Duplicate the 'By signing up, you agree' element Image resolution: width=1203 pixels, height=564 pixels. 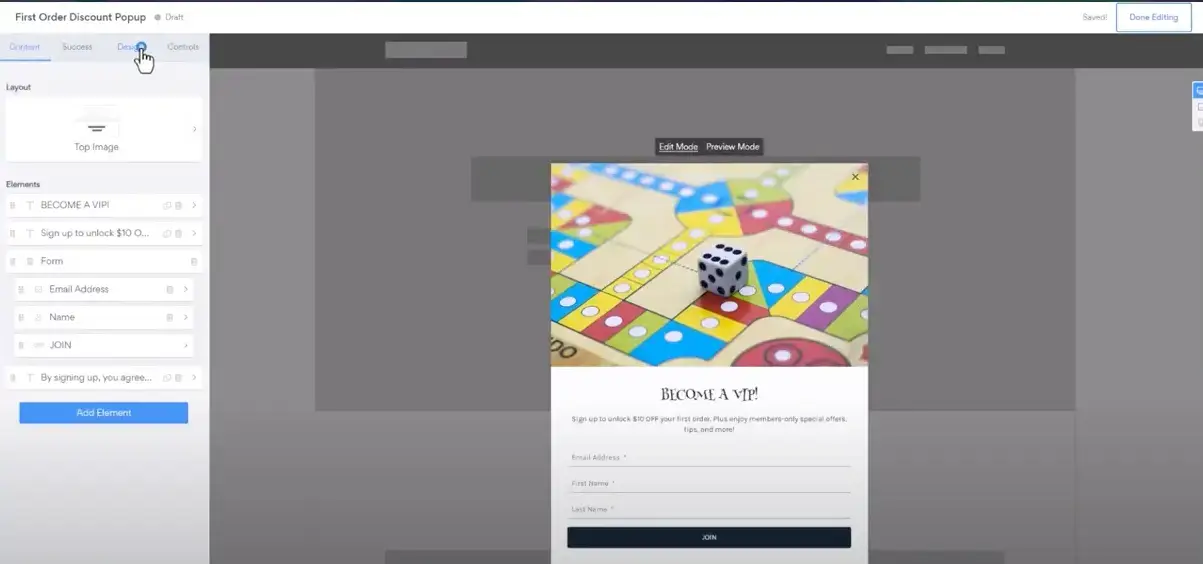click(168, 377)
